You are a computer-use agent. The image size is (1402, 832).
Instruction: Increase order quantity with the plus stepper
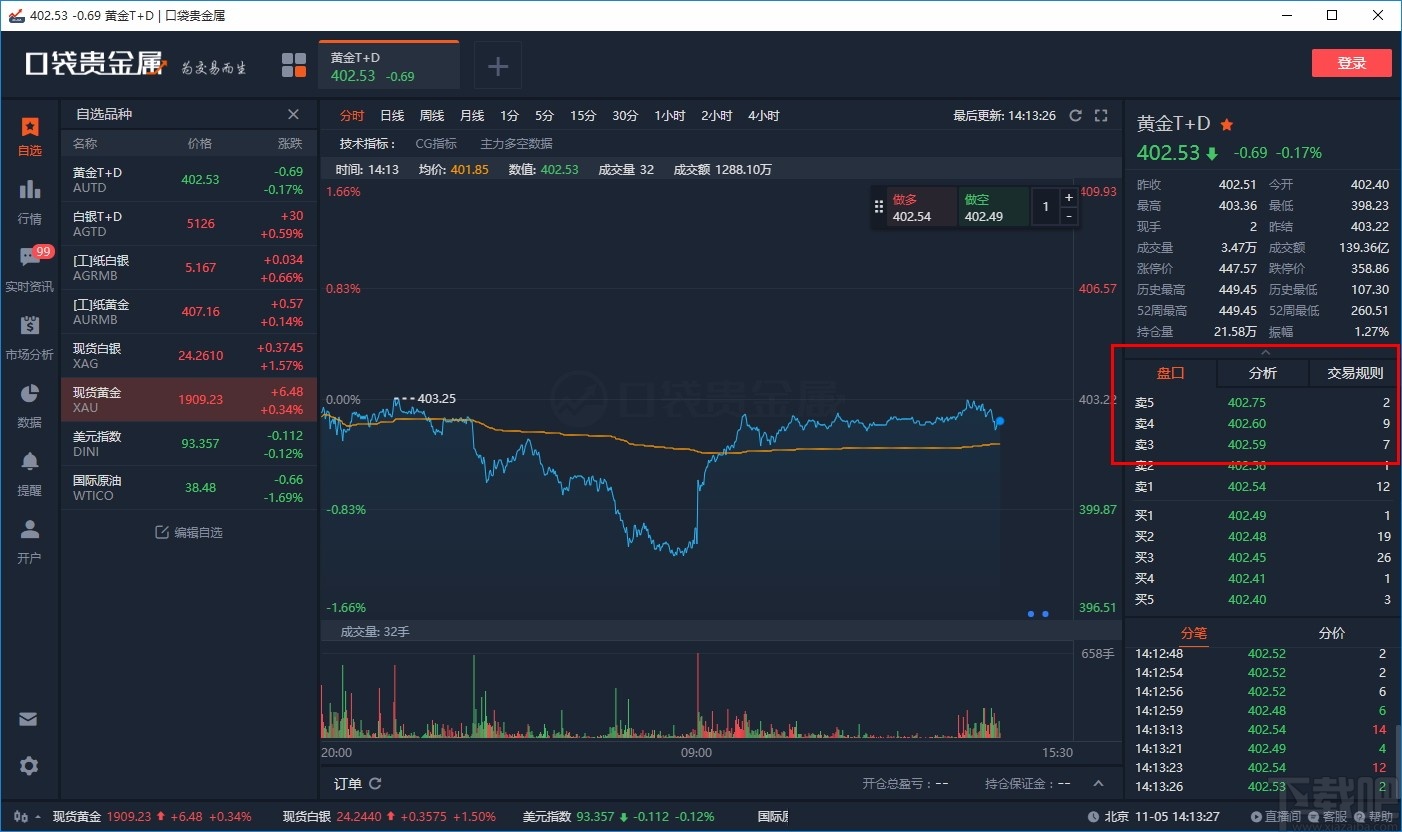click(1068, 197)
